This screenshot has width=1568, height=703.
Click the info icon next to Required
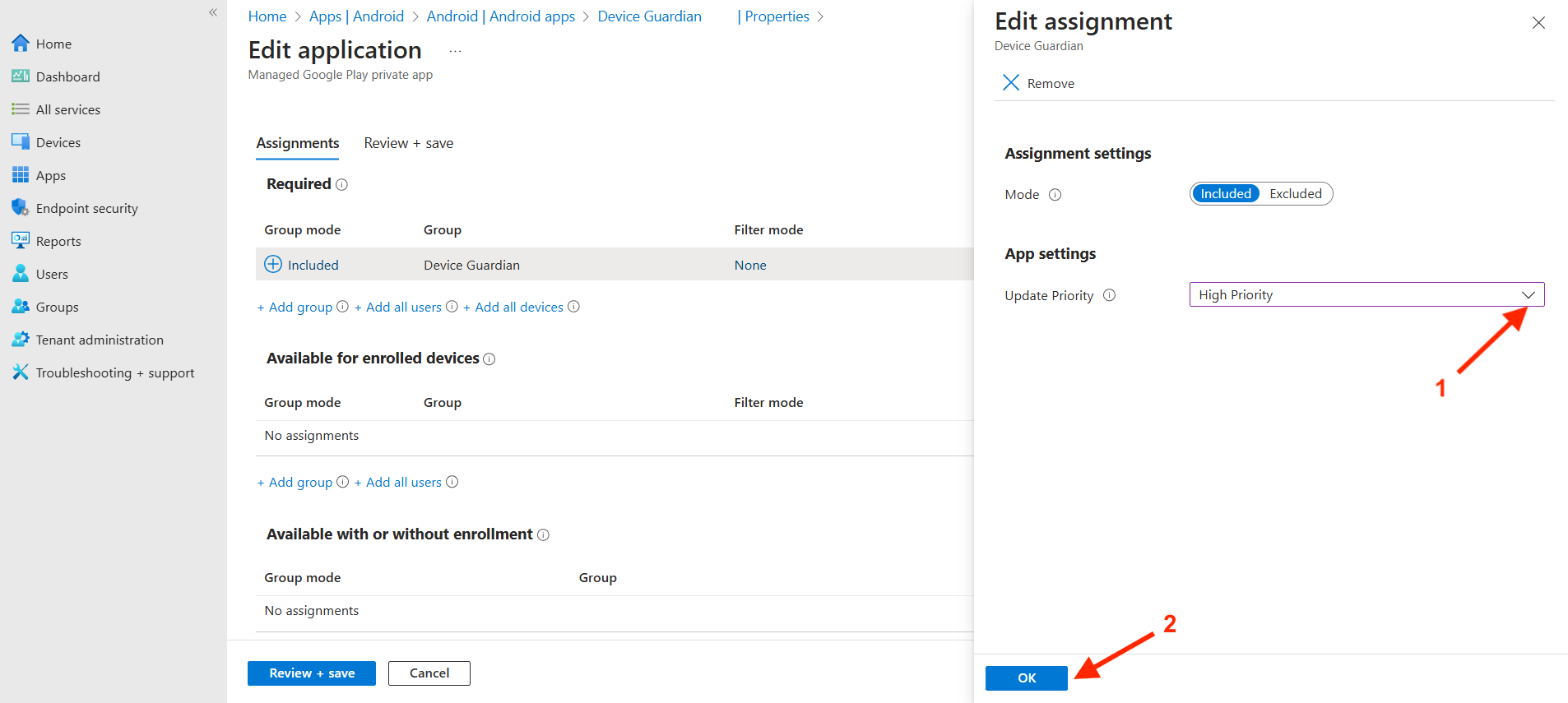point(341,185)
